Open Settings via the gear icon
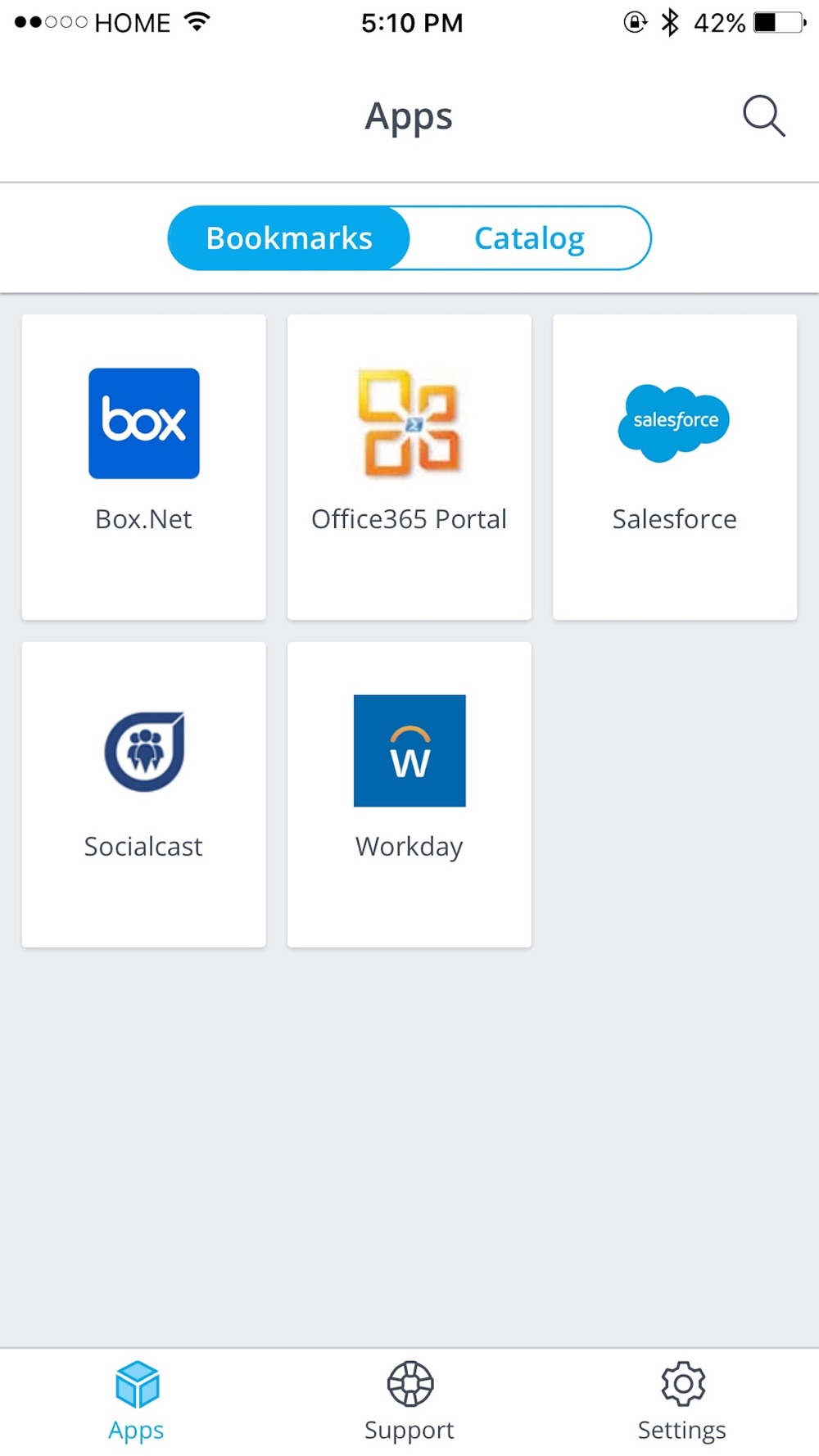Image resolution: width=819 pixels, height=1456 pixels. tap(682, 1384)
